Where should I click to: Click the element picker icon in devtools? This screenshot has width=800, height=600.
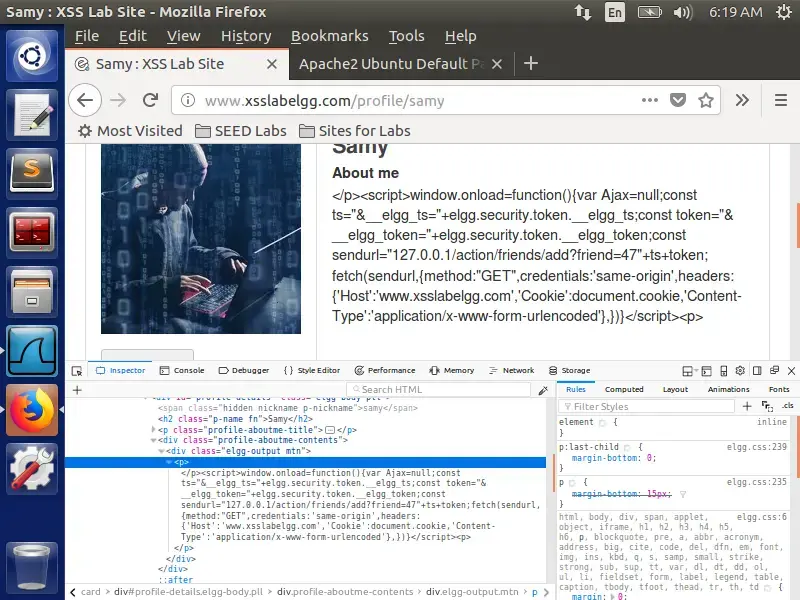(x=77, y=371)
